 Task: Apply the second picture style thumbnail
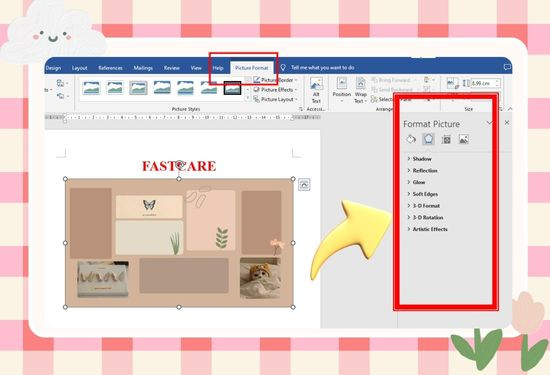coord(115,88)
